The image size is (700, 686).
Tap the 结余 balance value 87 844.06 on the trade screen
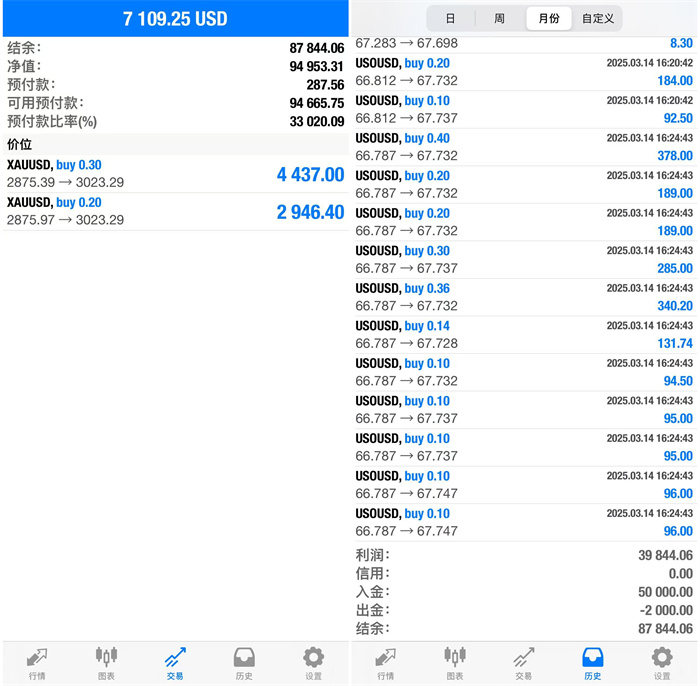pos(317,48)
